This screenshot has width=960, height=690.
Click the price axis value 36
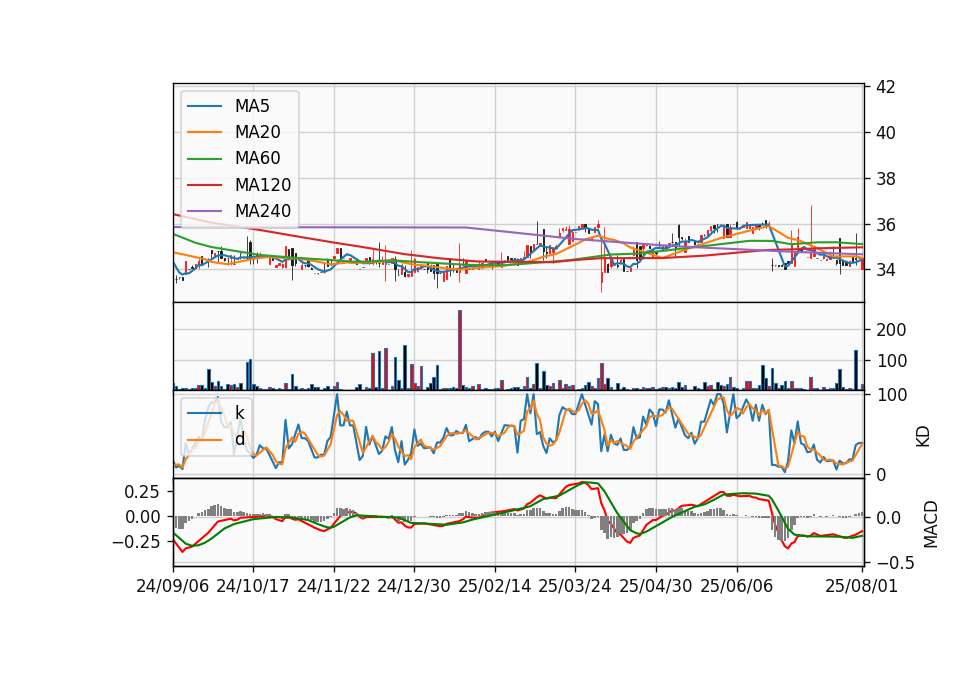(885, 225)
